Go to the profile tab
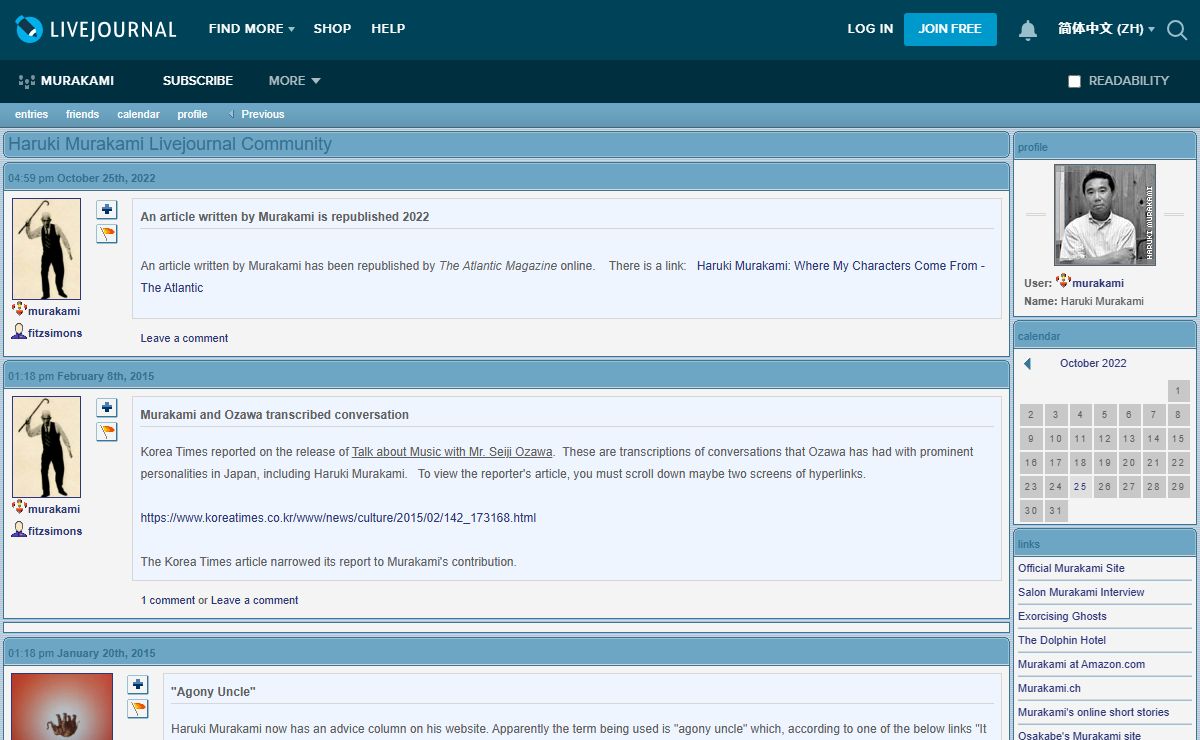 192,114
